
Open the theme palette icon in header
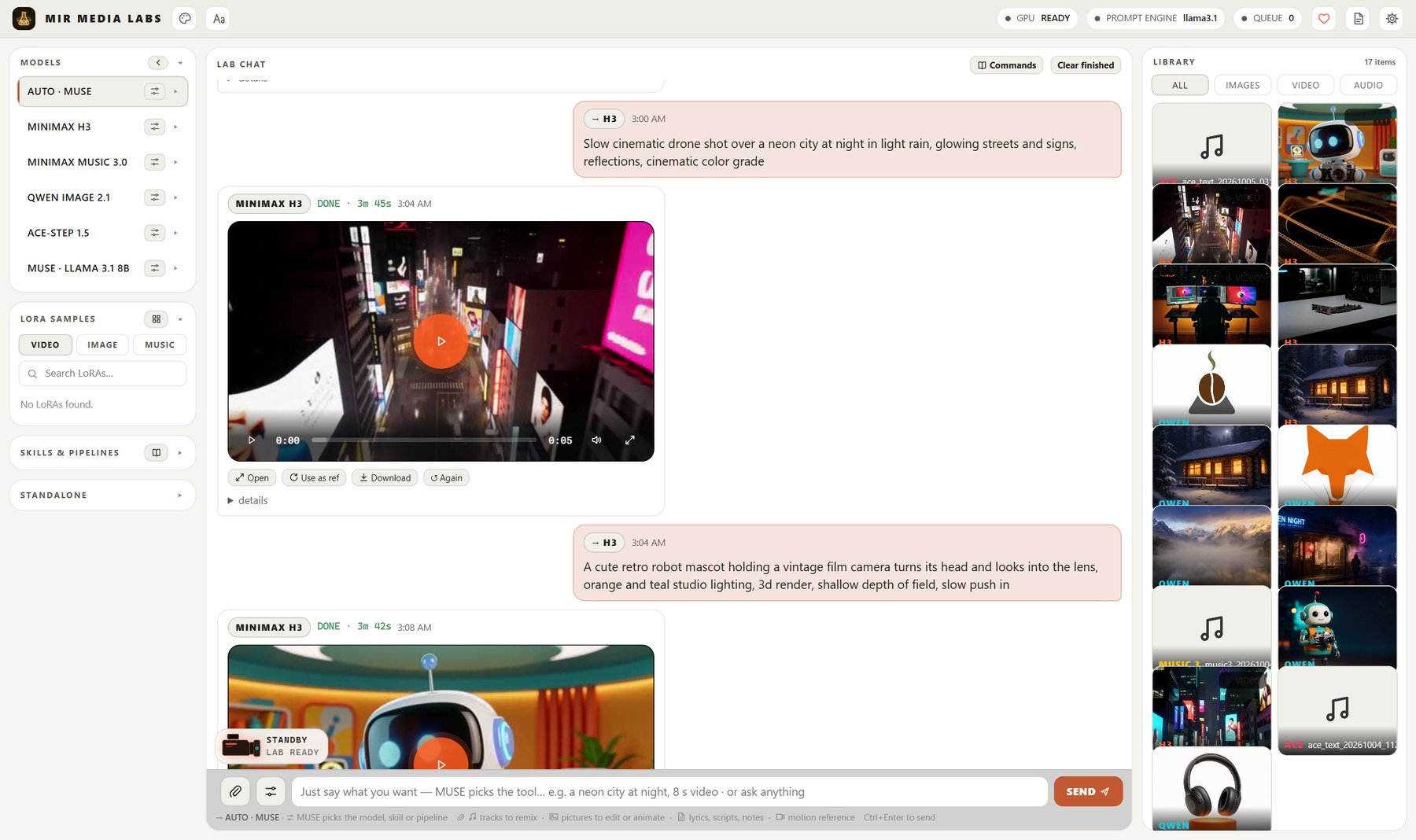pyautogui.click(x=185, y=18)
